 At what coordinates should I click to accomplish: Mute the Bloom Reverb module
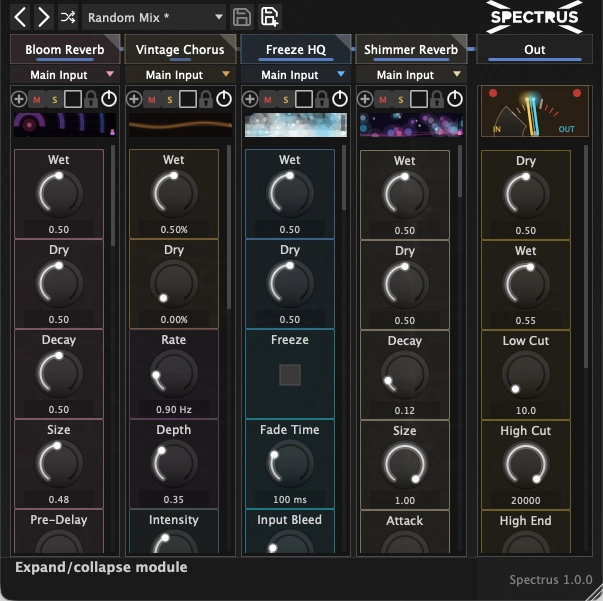pyautogui.click(x=37, y=100)
